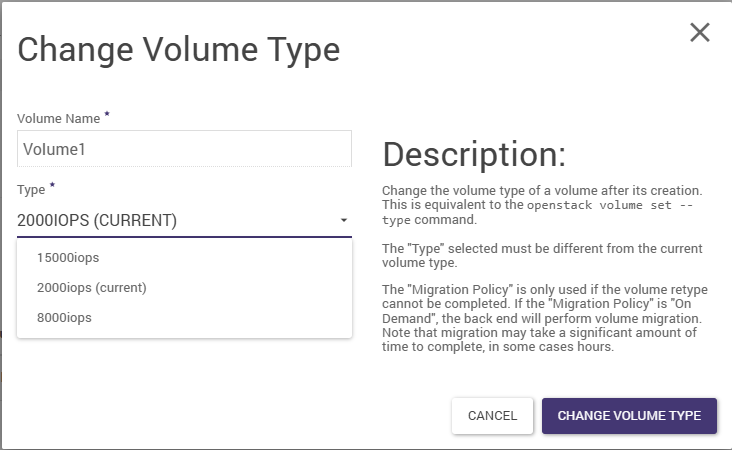Pick the 8000iops option from list
This screenshot has height=450, width=732.
64,318
